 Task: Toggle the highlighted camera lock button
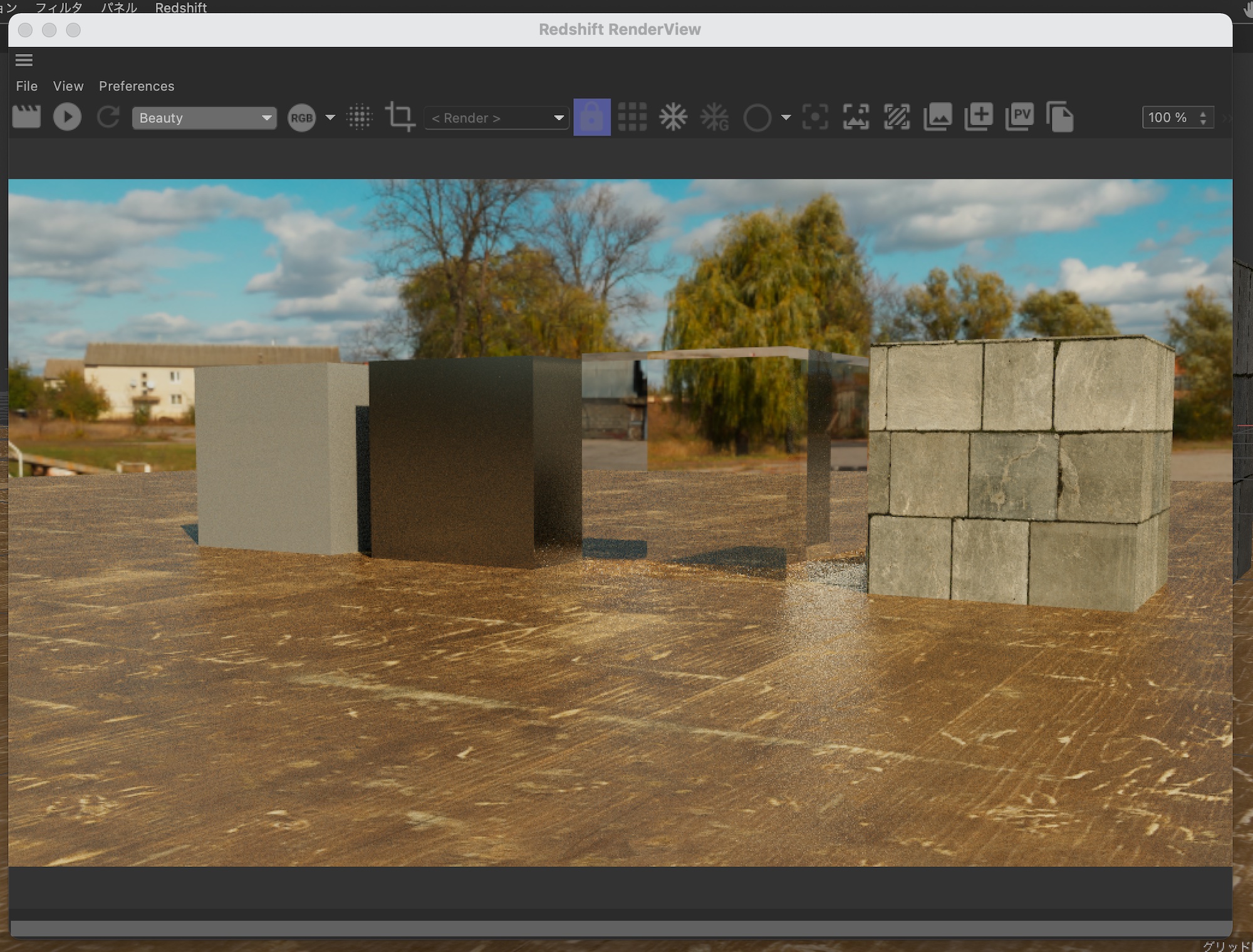point(591,117)
